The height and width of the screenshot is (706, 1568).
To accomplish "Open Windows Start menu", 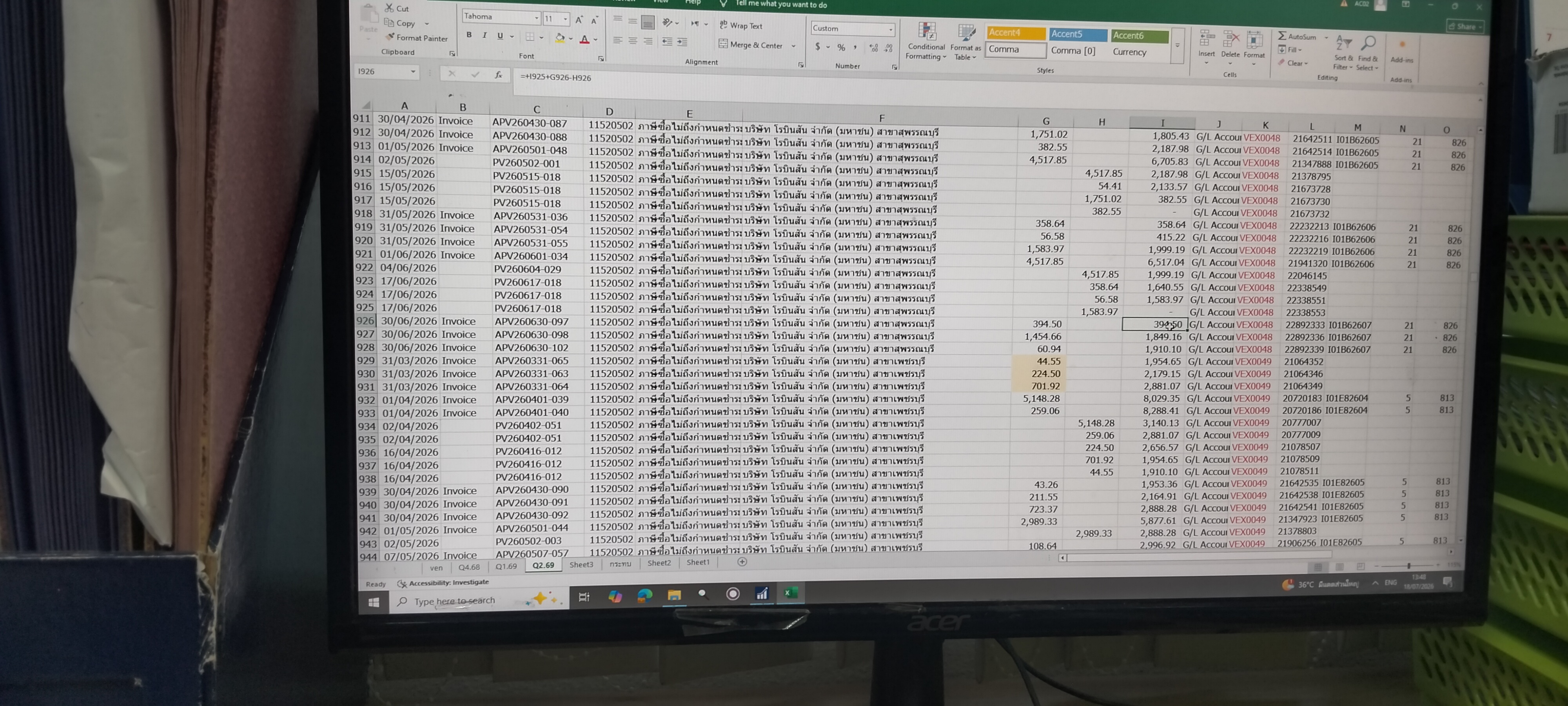I will [x=374, y=602].
